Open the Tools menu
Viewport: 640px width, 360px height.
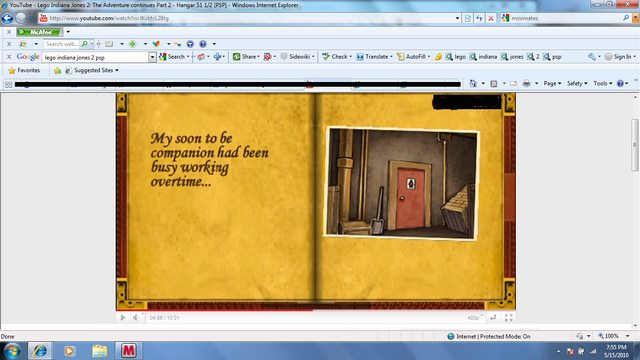point(602,83)
